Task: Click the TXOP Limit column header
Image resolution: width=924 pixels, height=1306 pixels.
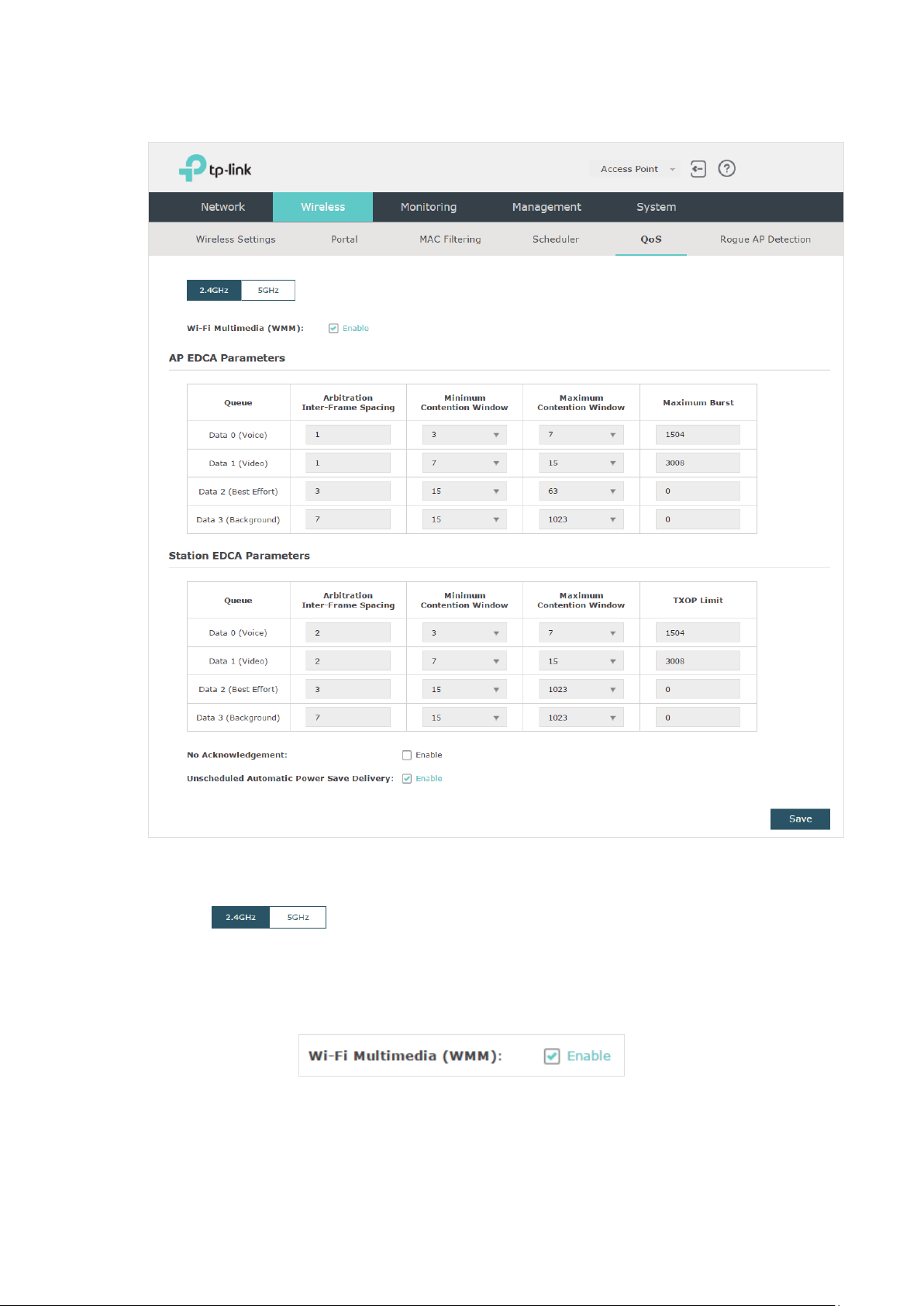Action: point(698,601)
